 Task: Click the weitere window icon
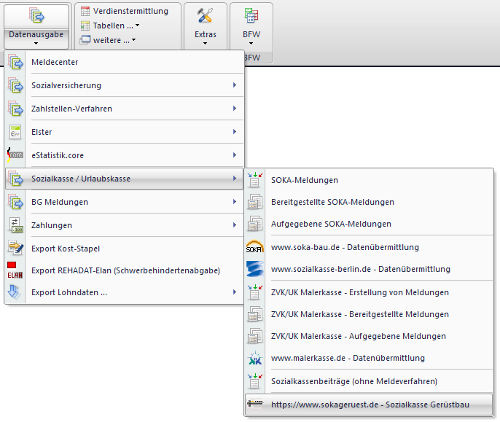(x=85, y=40)
